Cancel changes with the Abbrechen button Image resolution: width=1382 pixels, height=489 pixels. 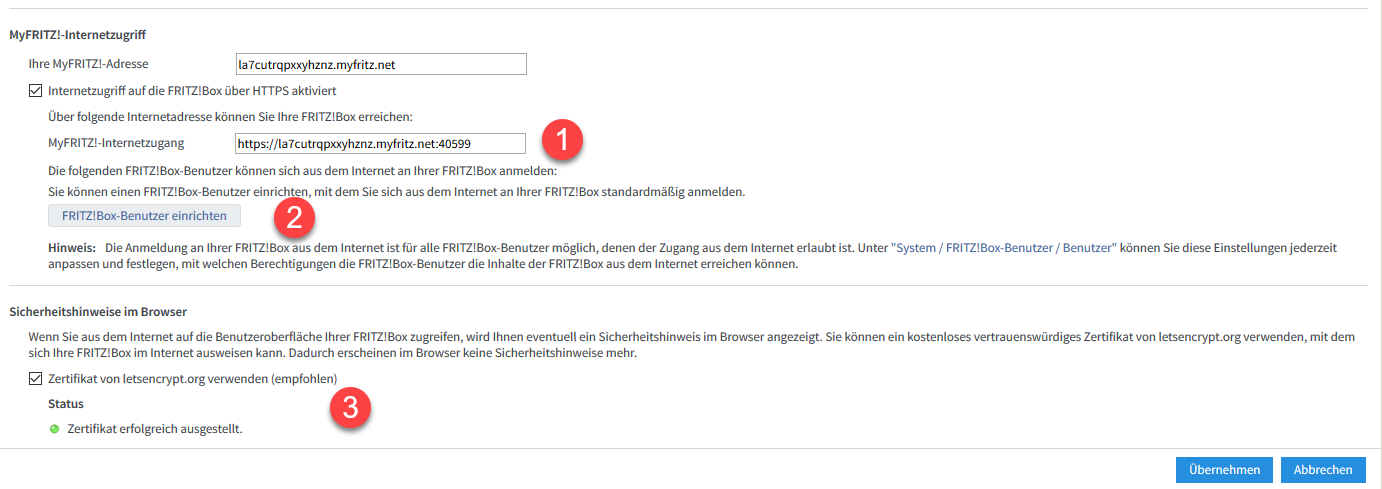(x=1323, y=469)
